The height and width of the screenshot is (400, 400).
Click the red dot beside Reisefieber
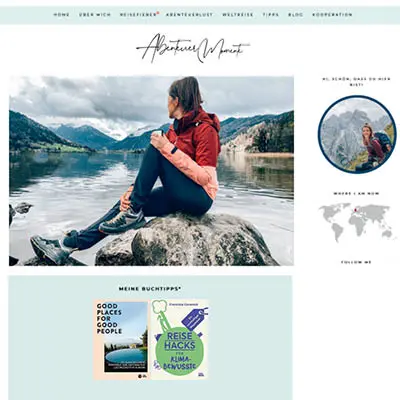[158, 13]
